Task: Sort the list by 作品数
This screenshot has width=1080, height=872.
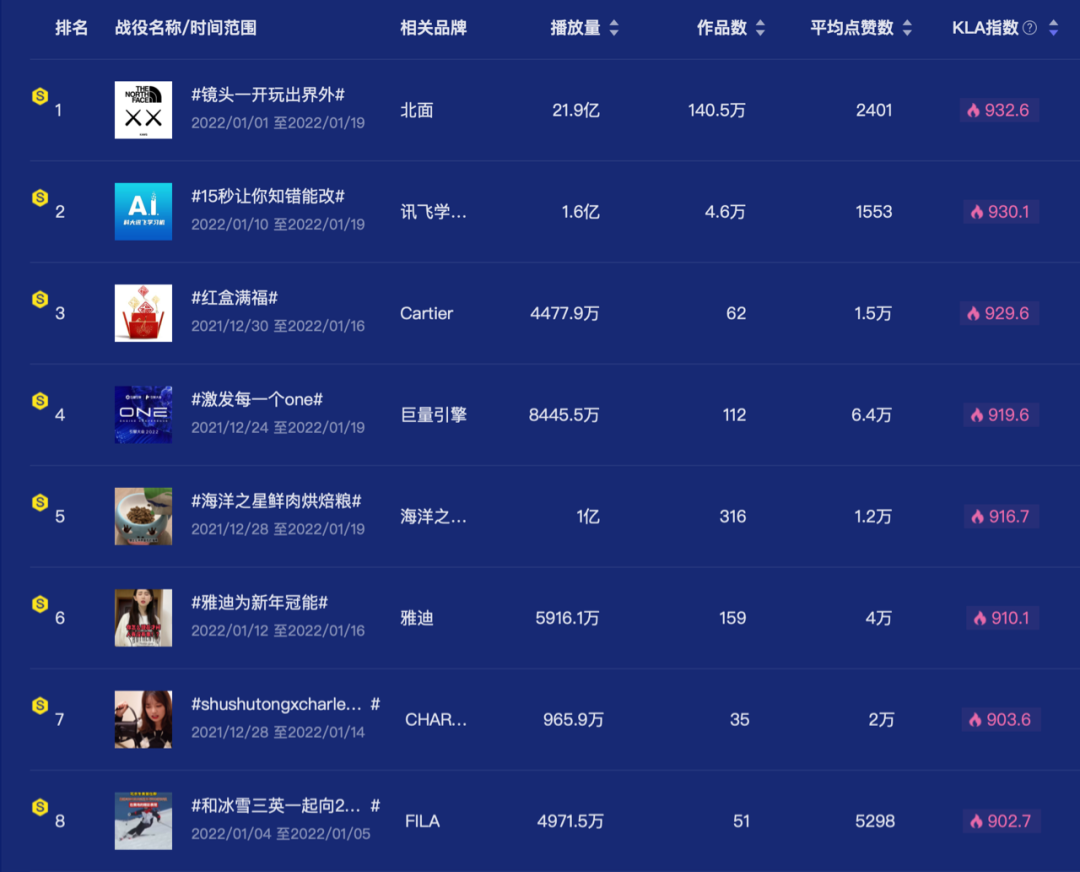Action: click(760, 28)
